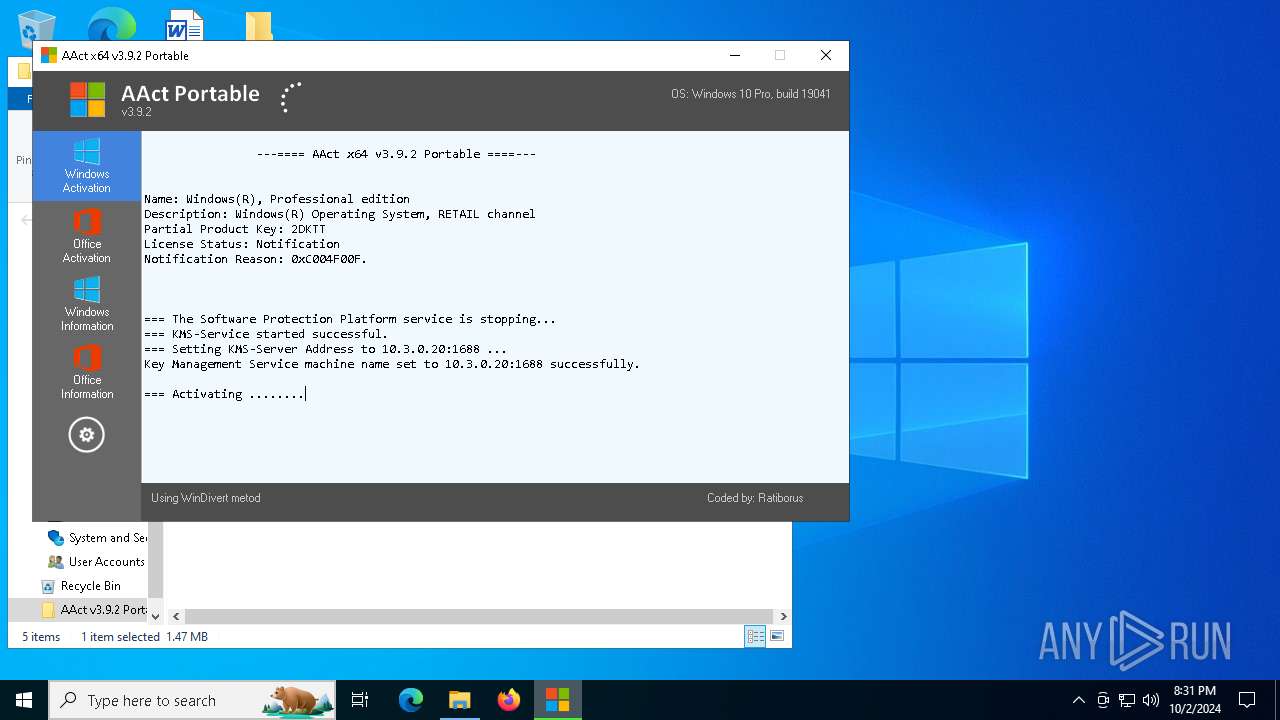Open network status tray icon
1280x720 pixels.
point(1127,700)
